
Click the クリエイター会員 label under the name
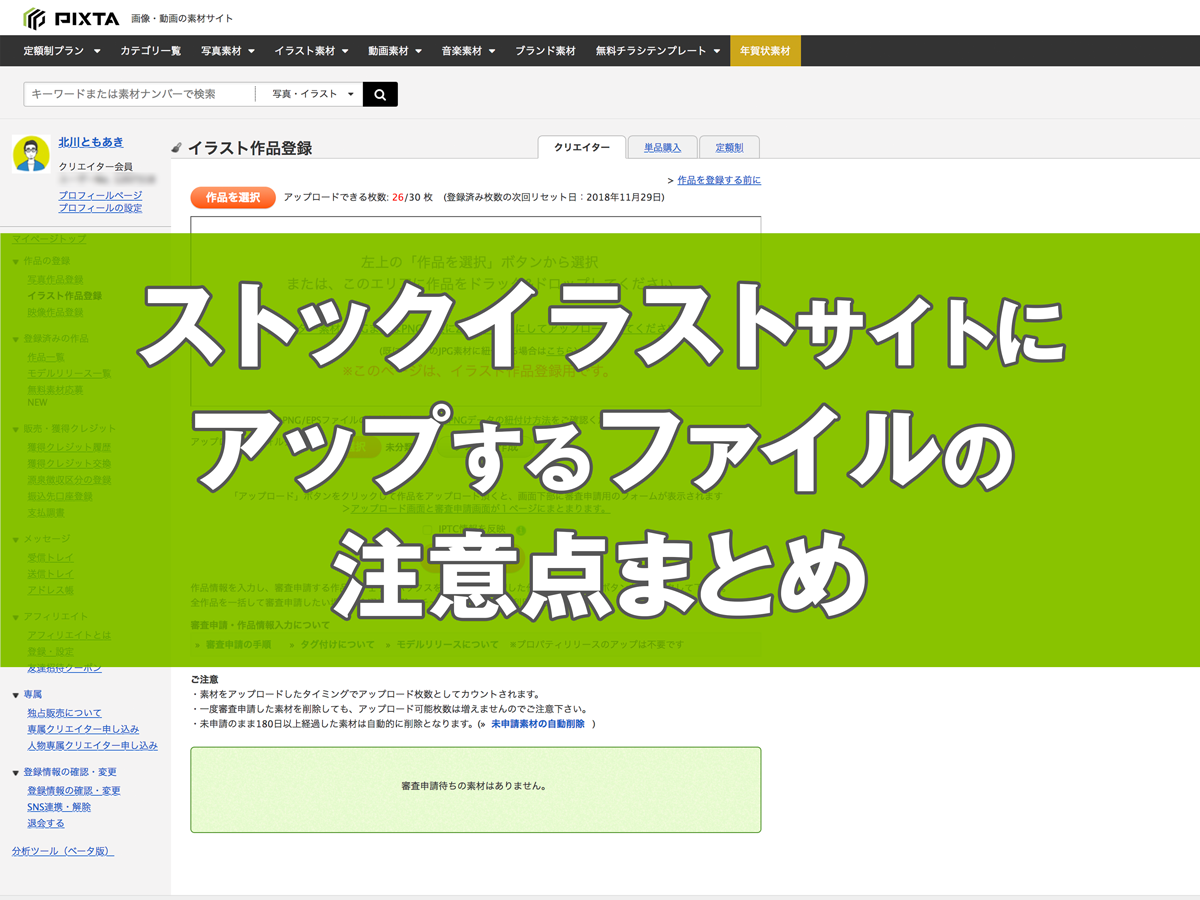click(95, 166)
